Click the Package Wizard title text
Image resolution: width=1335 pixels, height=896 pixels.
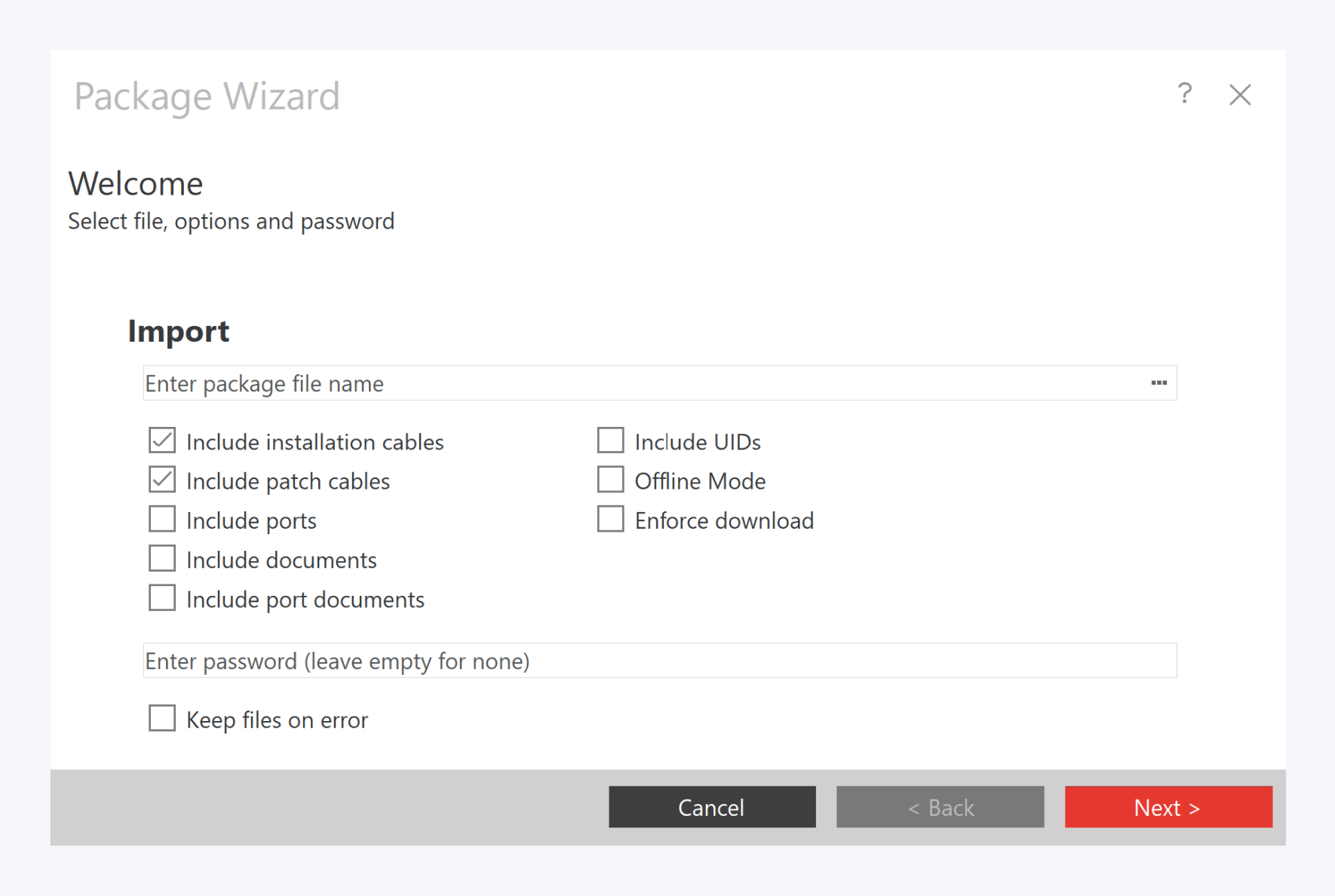pyautogui.click(x=207, y=97)
